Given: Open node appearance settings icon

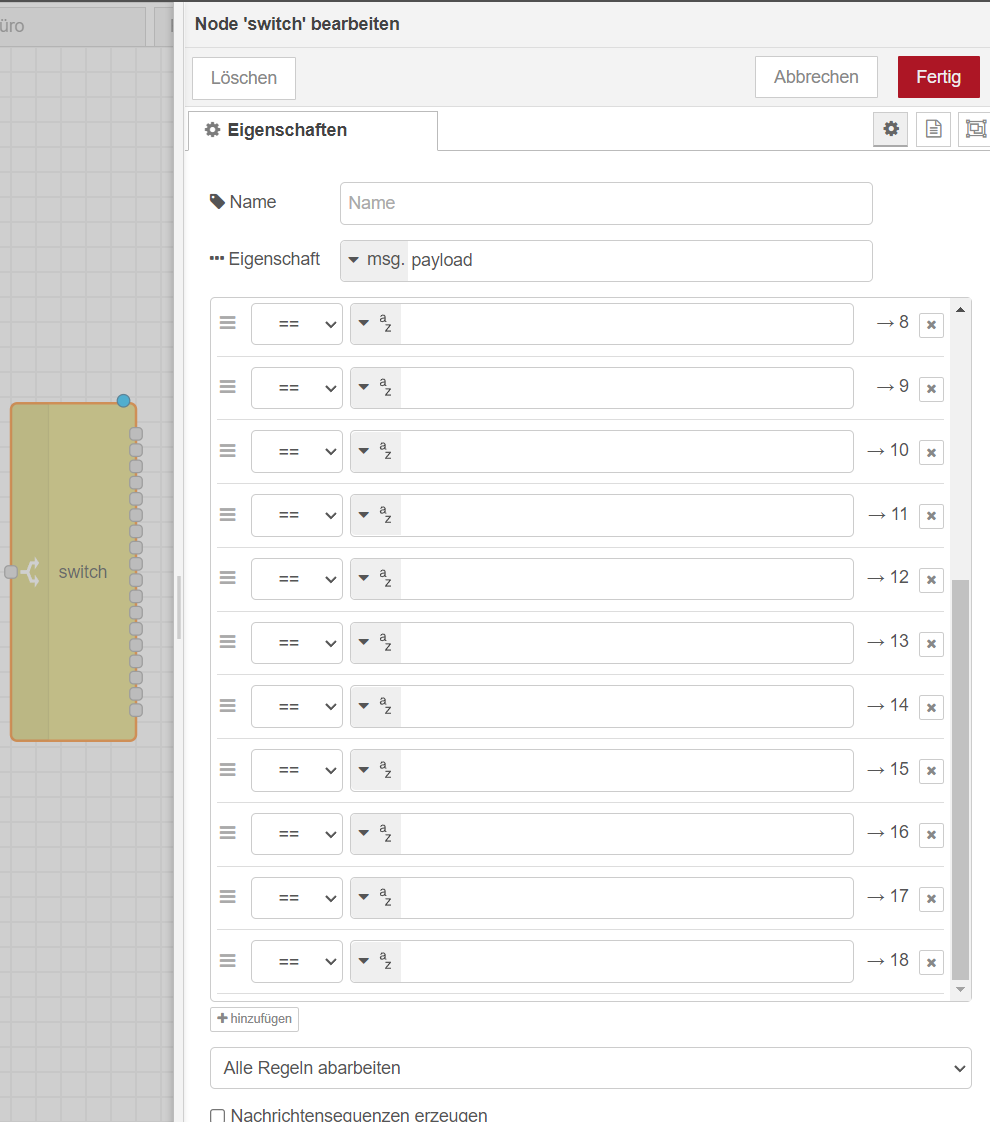Looking at the screenshot, I should 975,129.
